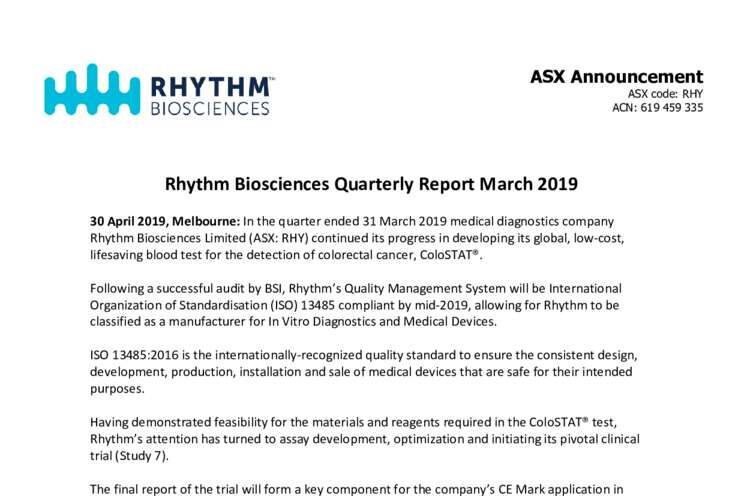Screen dimensions: 744x496
Task: Click the line starting 'classified as a manufacturer'
Action: pos(293,322)
